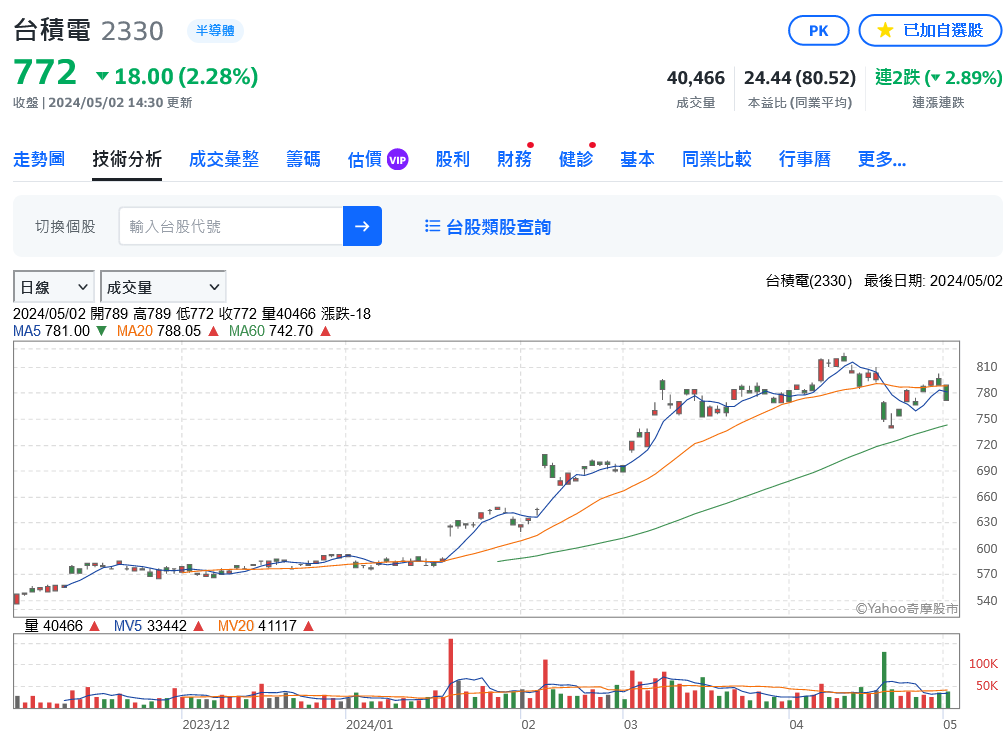Click the MA20 788.05 moving average label
Image resolution: width=1004 pixels, height=741 pixels.
coord(159,331)
